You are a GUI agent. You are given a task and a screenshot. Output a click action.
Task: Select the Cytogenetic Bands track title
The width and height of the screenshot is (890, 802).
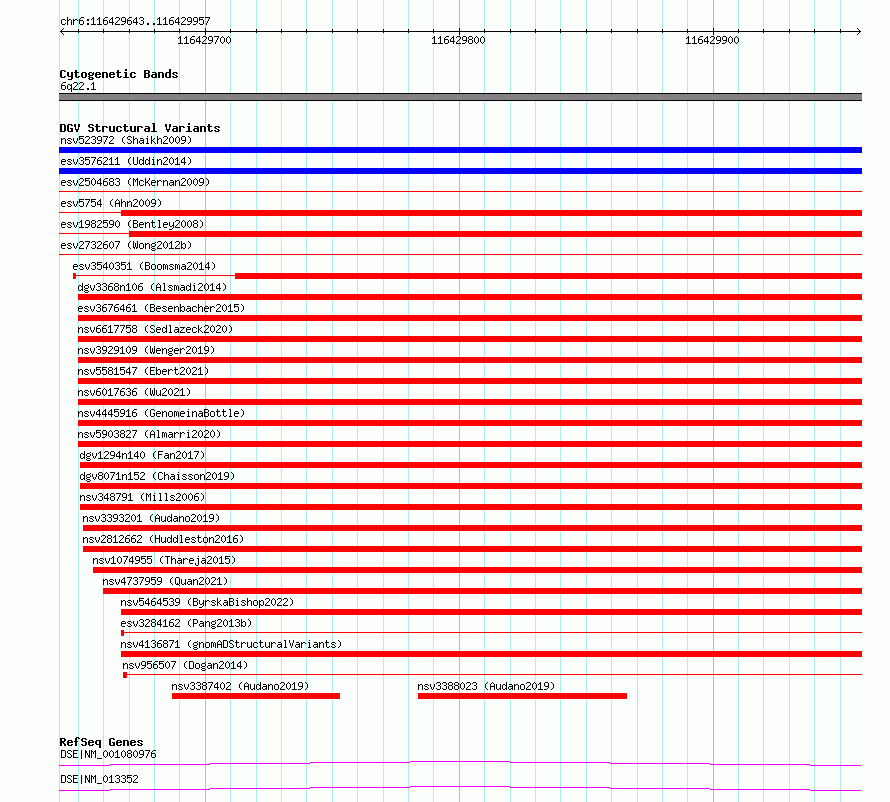[x=119, y=74]
